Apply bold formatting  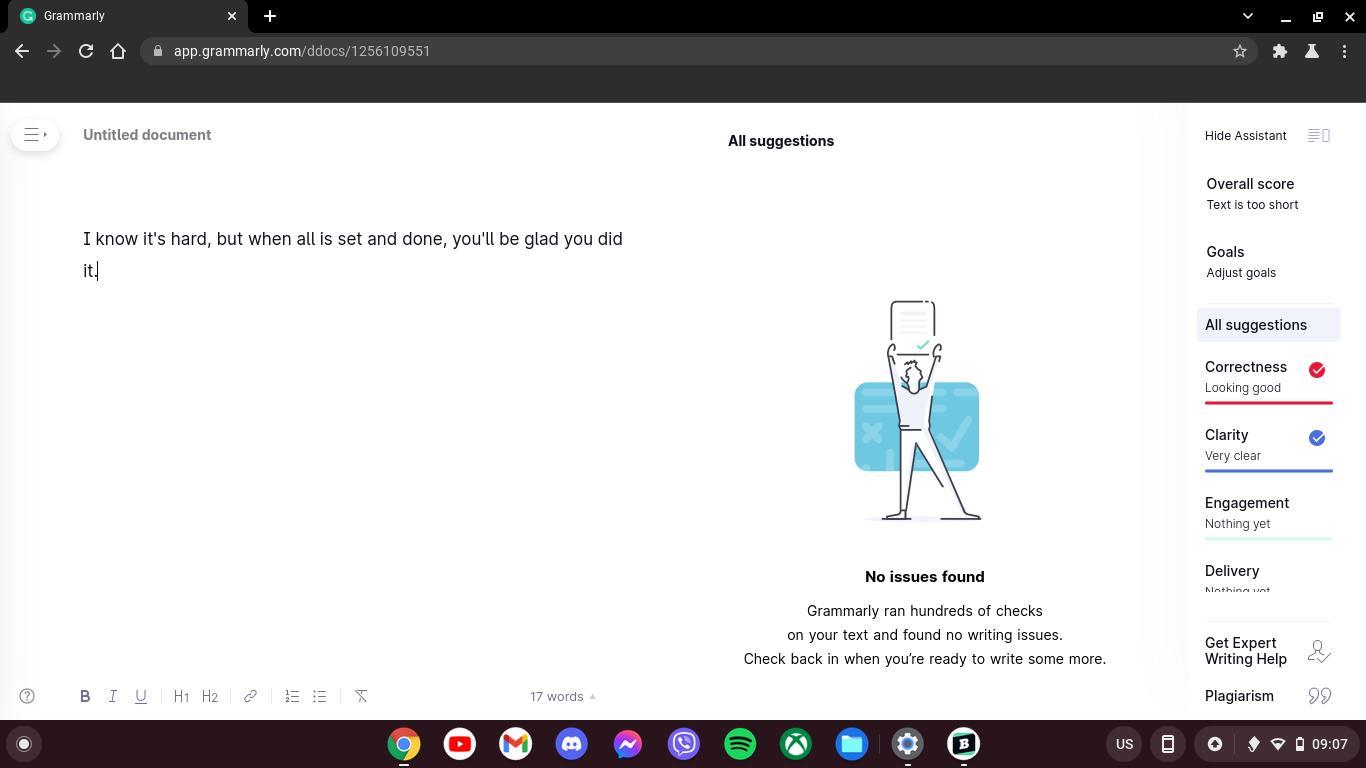point(85,696)
